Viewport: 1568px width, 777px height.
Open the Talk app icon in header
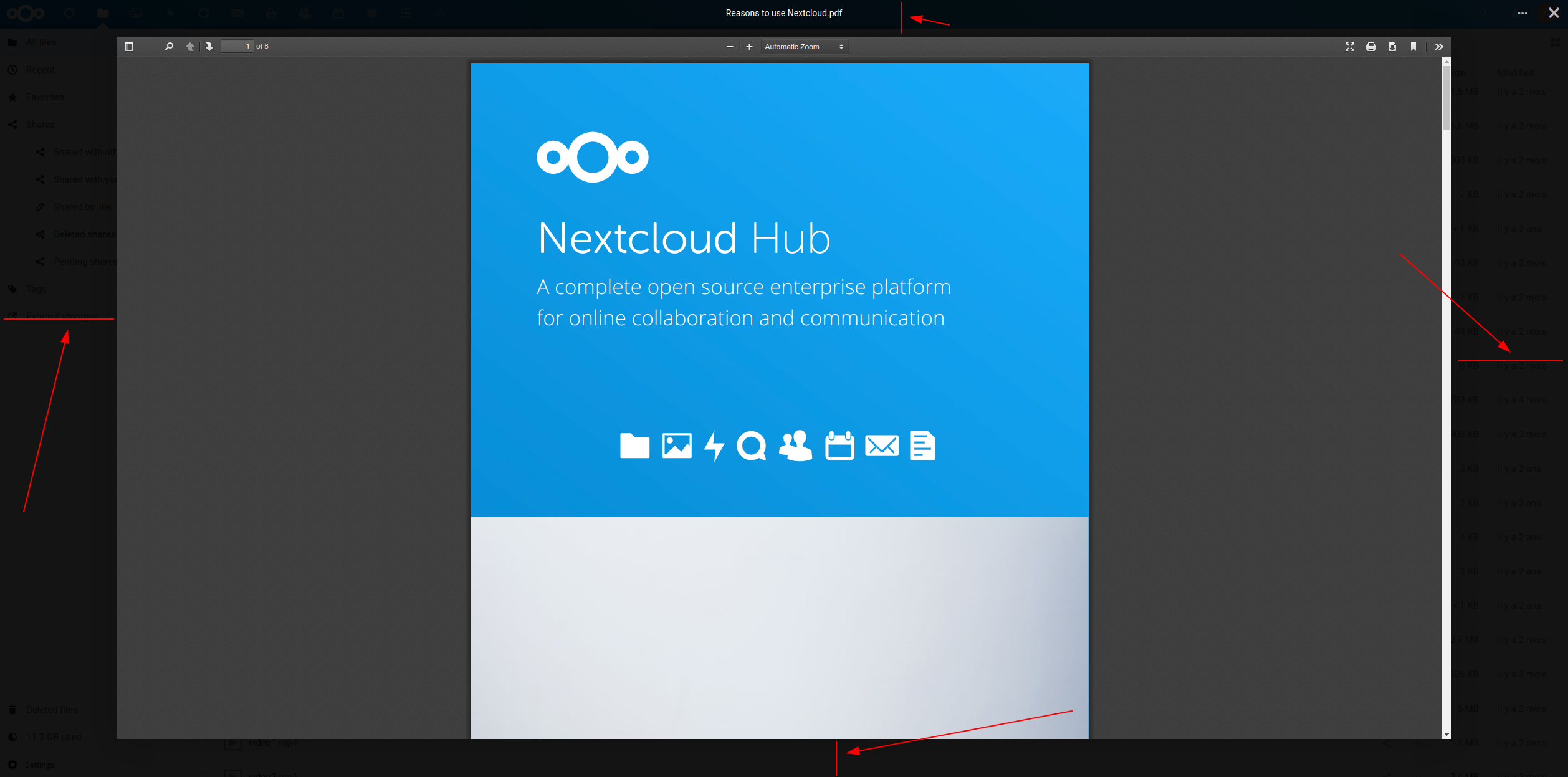coord(204,13)
